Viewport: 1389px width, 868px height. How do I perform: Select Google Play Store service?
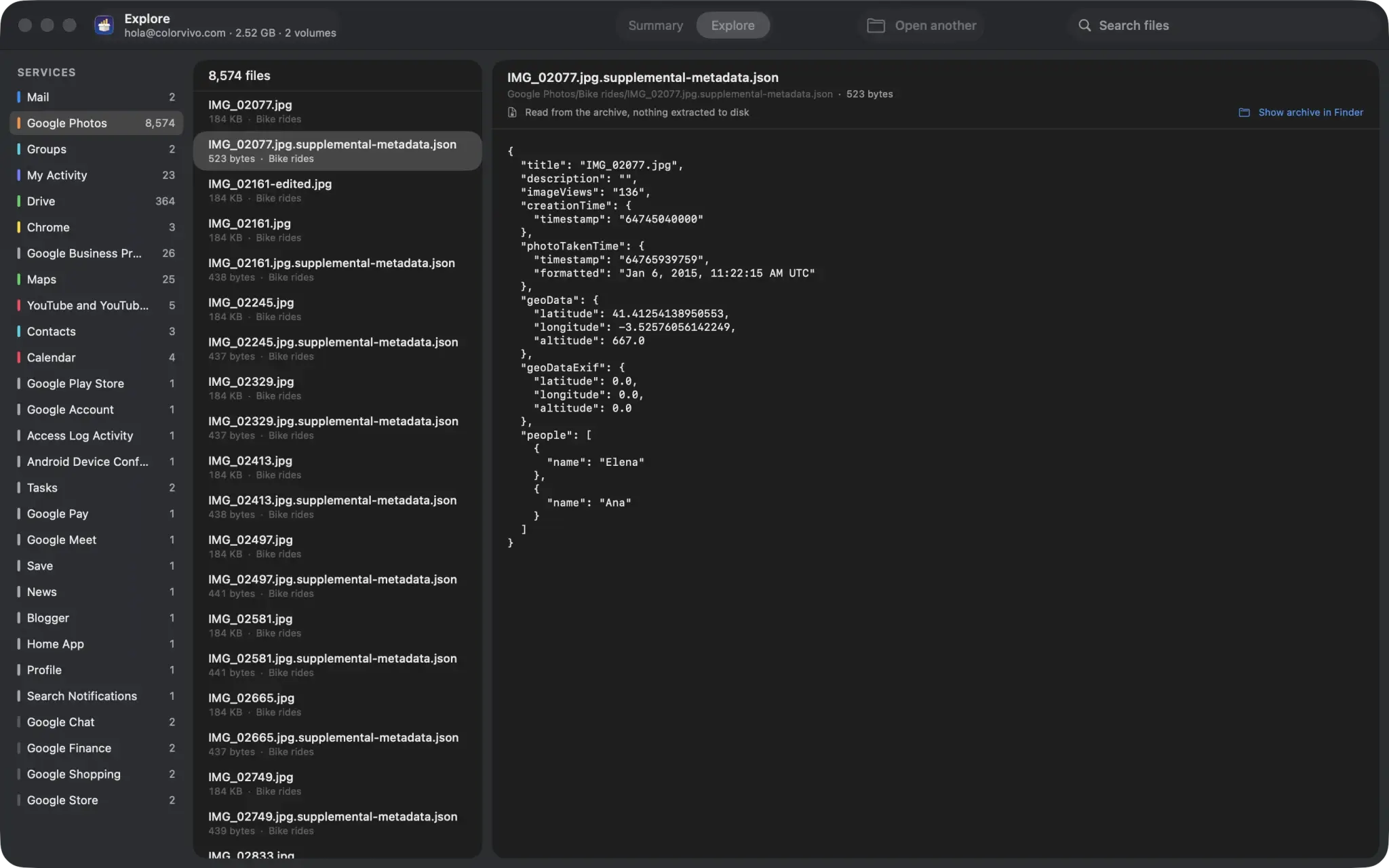click(x=96, y=384)
